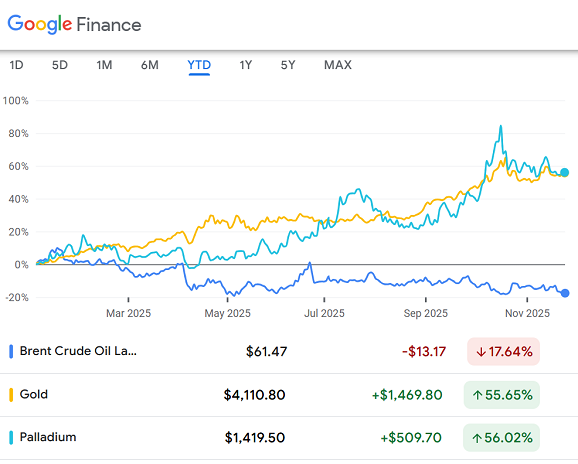Click the up arrow in Palladium's badge
The height and width of the screenshot is (464, 578).
477,438
